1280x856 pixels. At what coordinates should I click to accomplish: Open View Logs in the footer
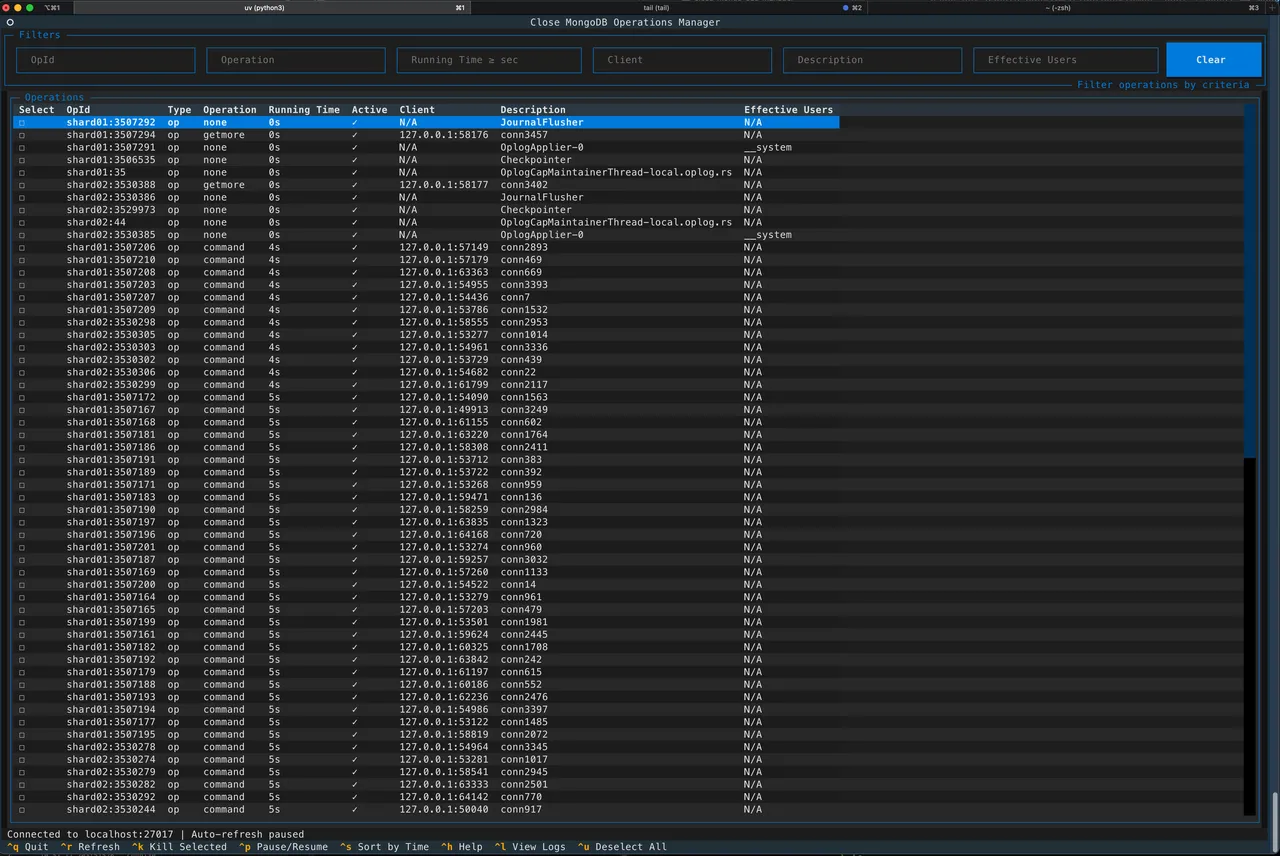[530, 847]
